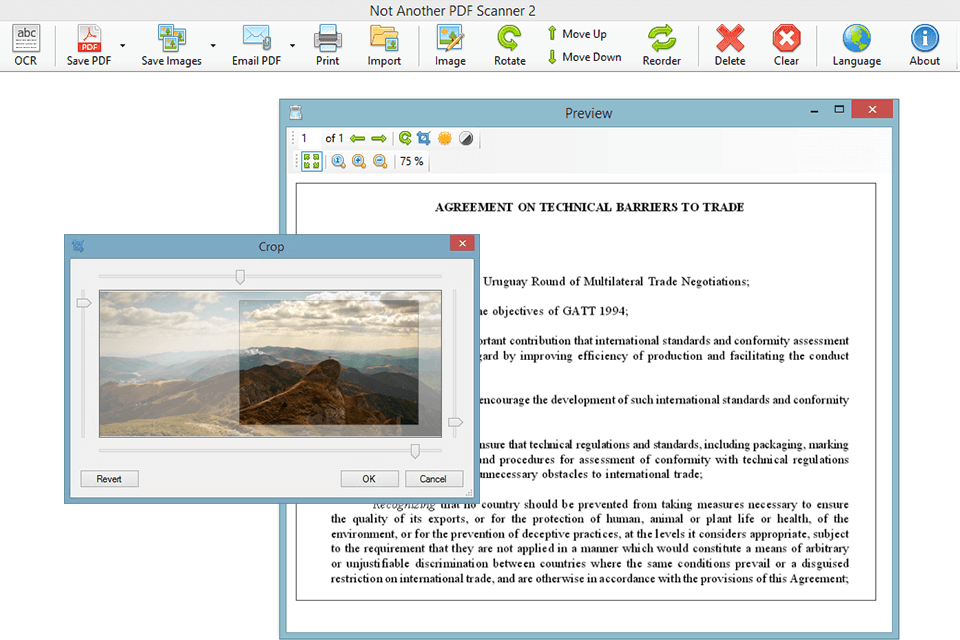This screenshot has height=640, width=960.
Task: Click the top crop slider handle
Action: 239,276
